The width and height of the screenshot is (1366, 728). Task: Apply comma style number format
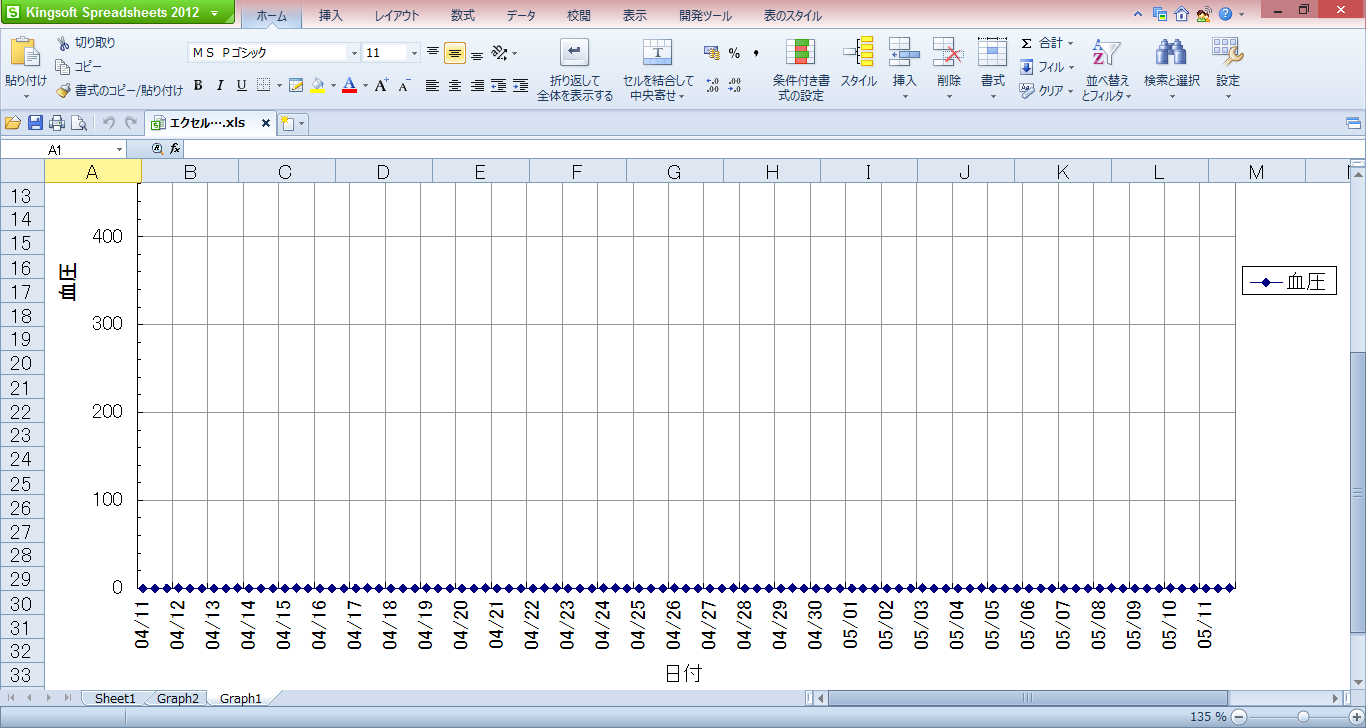click(x=756, y=53)
